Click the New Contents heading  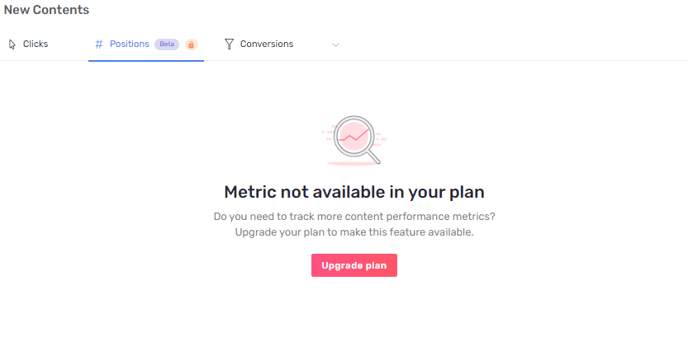tap(47, 10)
